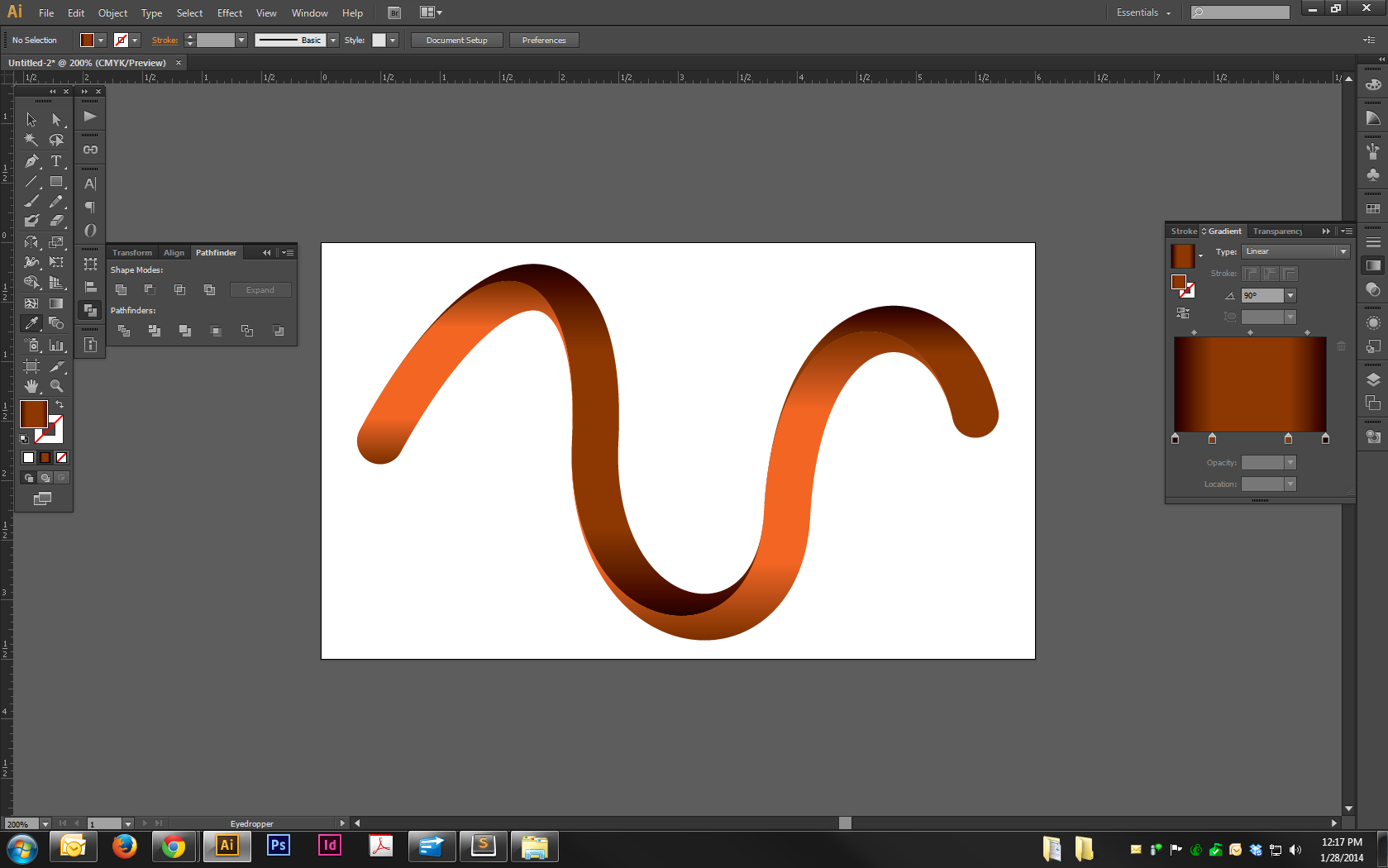Click the Minus Front shape mode icon
This screenshot has width=1388, height=868.
(x=150, y=289)
